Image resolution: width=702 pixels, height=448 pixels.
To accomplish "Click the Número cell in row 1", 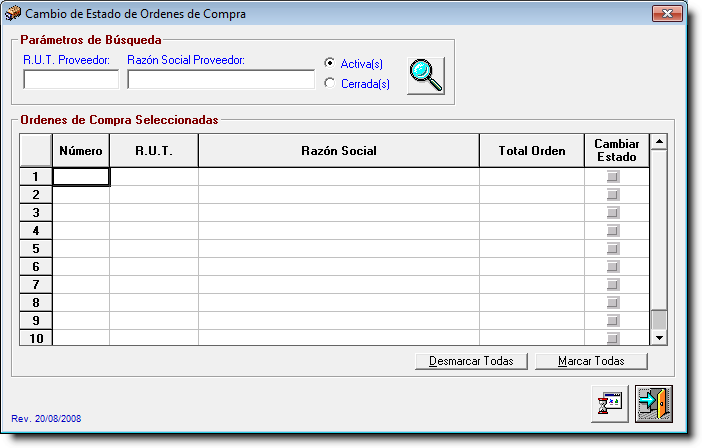I will (81, 177).
